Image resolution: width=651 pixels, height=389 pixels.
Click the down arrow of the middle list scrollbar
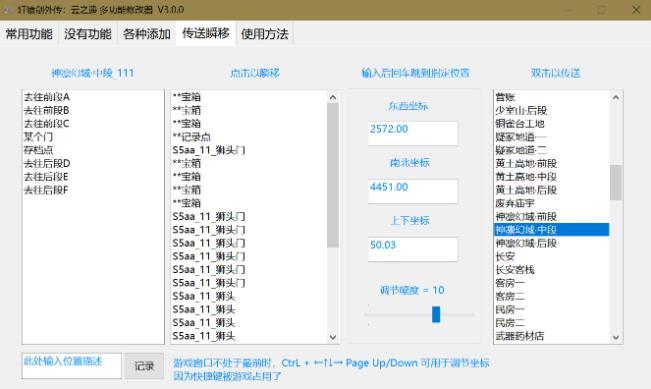333,337
